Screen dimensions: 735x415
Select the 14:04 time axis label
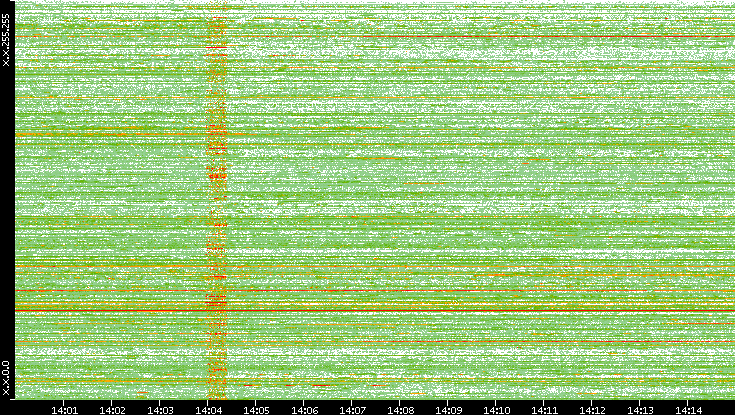pos(208,410)
